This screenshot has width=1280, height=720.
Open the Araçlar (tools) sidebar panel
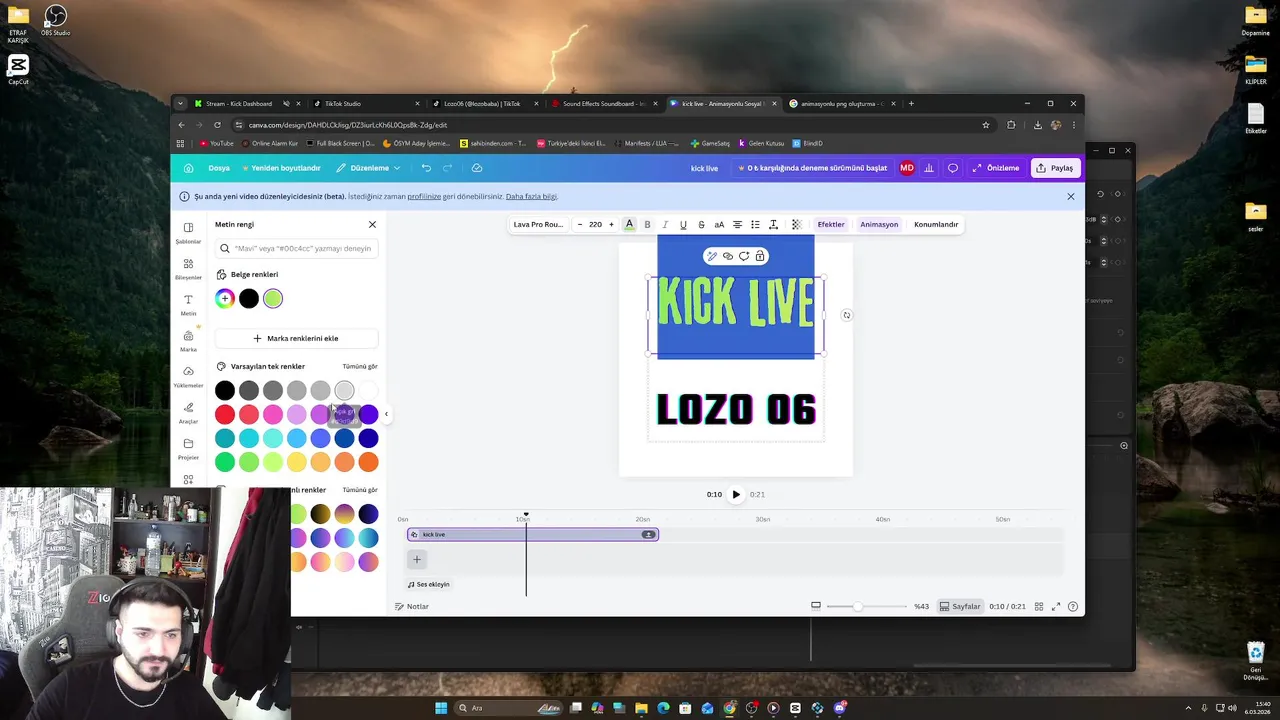(x=188, y=413)
